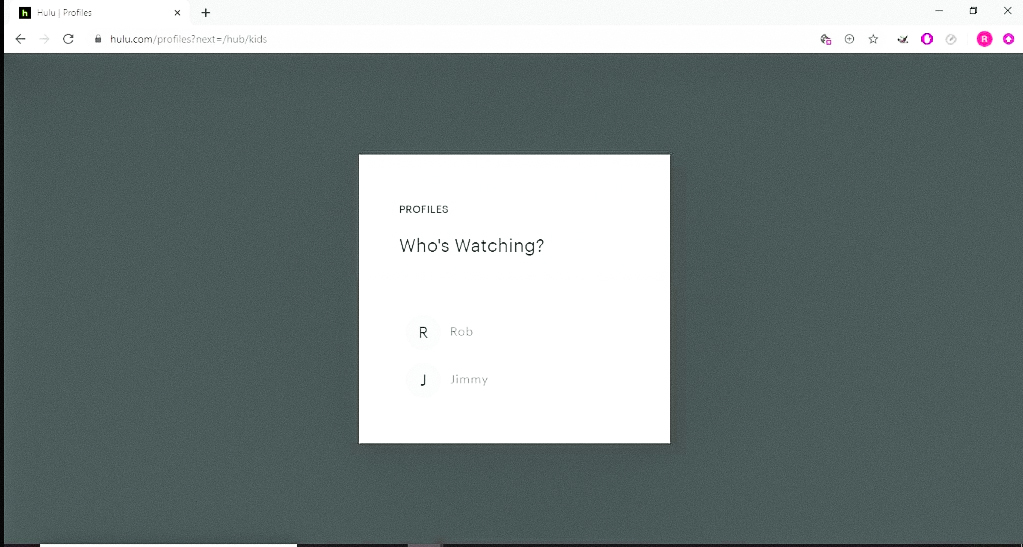Click the pink update arrow icon

1008,39
